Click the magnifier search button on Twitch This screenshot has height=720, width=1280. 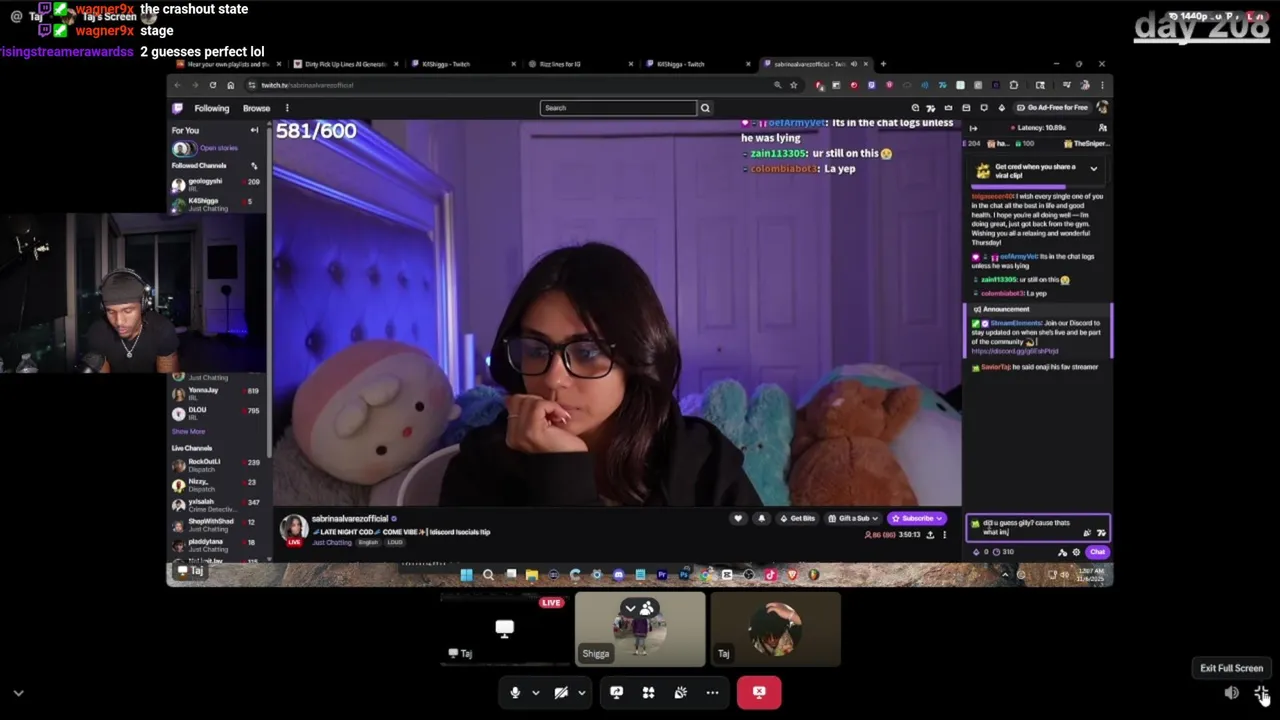(x=705, y=108)
